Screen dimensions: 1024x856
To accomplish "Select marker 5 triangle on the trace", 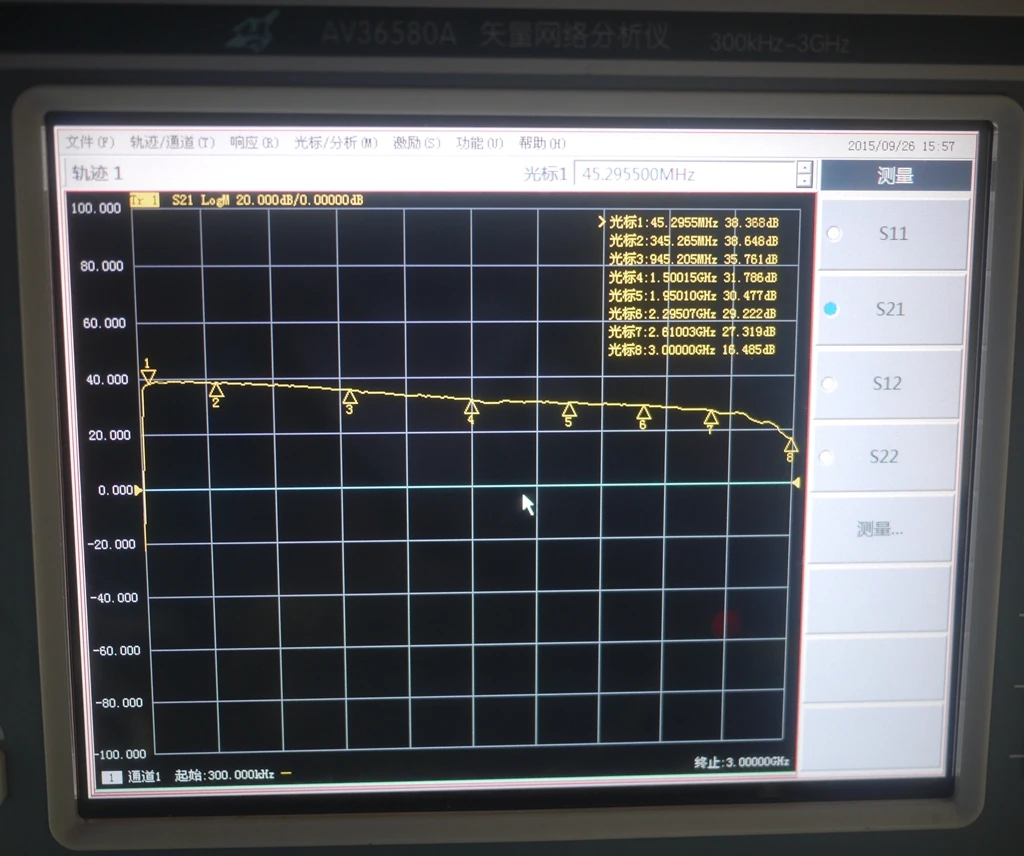I will [x=569, y=410].
